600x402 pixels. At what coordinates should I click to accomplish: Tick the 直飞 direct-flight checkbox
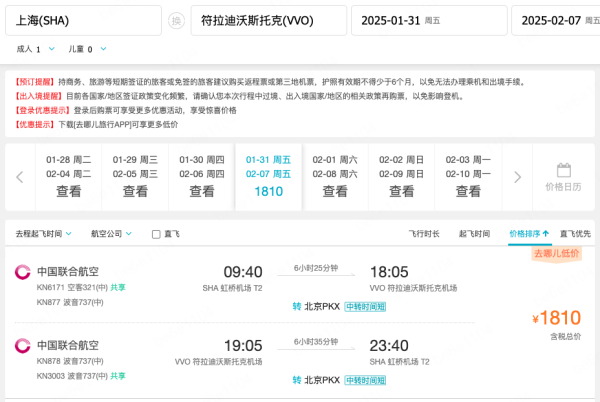pos(156,234)
